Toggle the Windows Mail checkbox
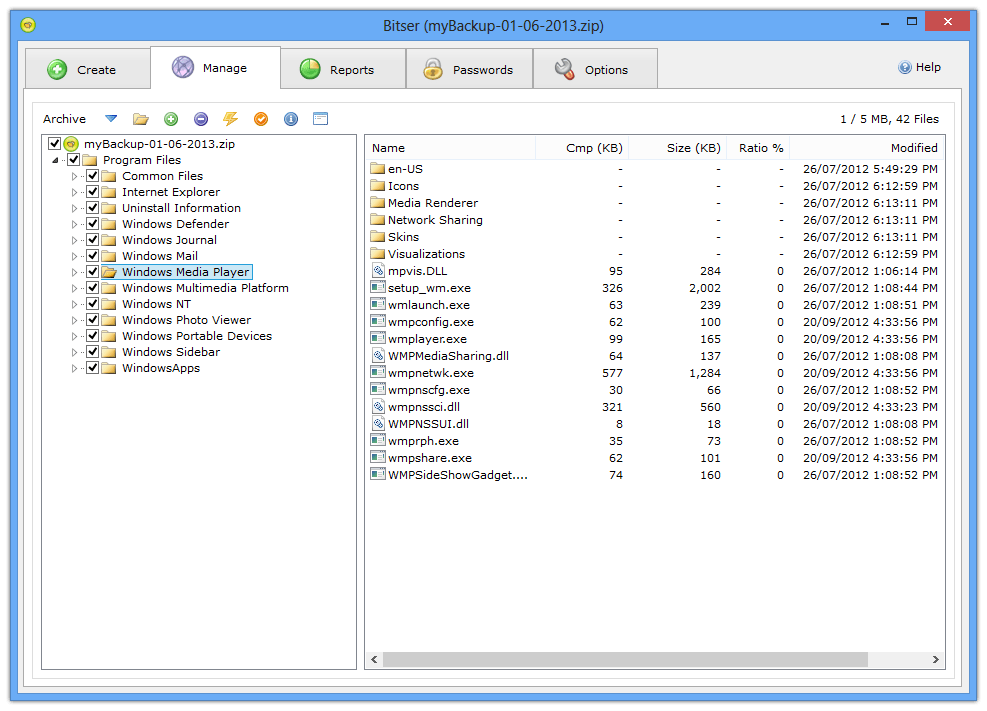Screen dimensions: 987x711 [93, 256]
